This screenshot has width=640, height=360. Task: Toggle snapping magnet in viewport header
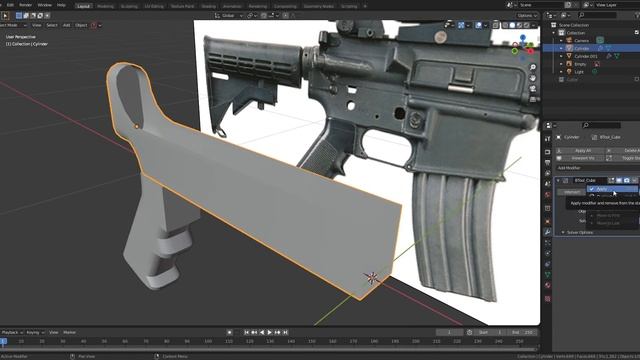(x=264, y=16)
